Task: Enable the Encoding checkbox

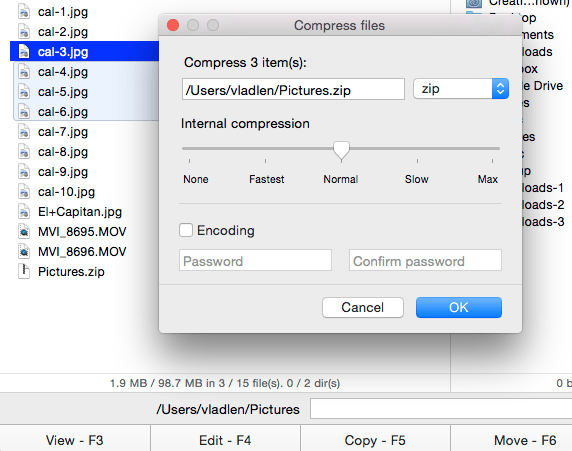Action: click(186, 230)
